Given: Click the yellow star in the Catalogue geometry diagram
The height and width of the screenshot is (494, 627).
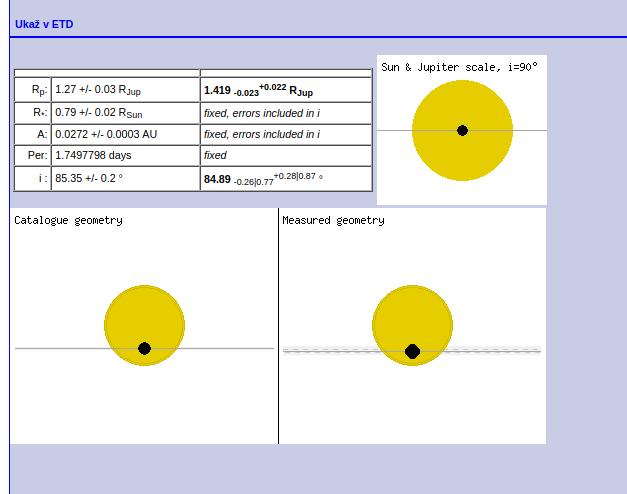Looking at the screenshot, I should tap(144, 315).
